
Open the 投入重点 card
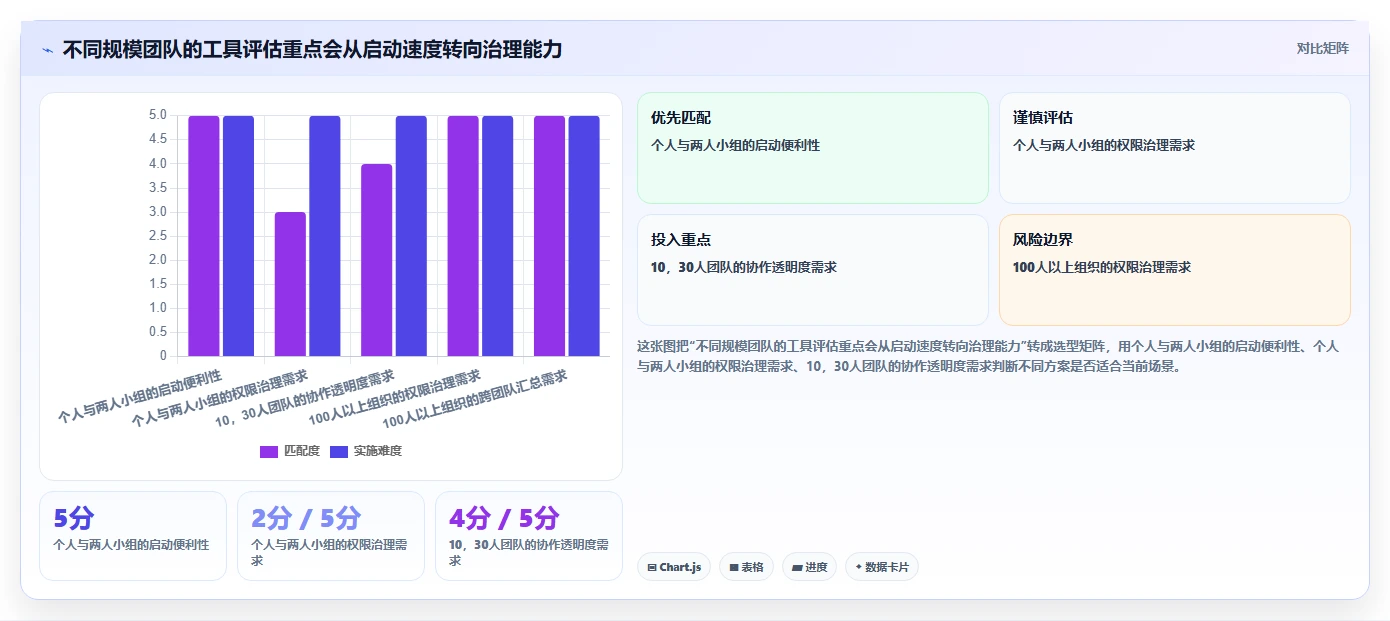tap(813, 270)
